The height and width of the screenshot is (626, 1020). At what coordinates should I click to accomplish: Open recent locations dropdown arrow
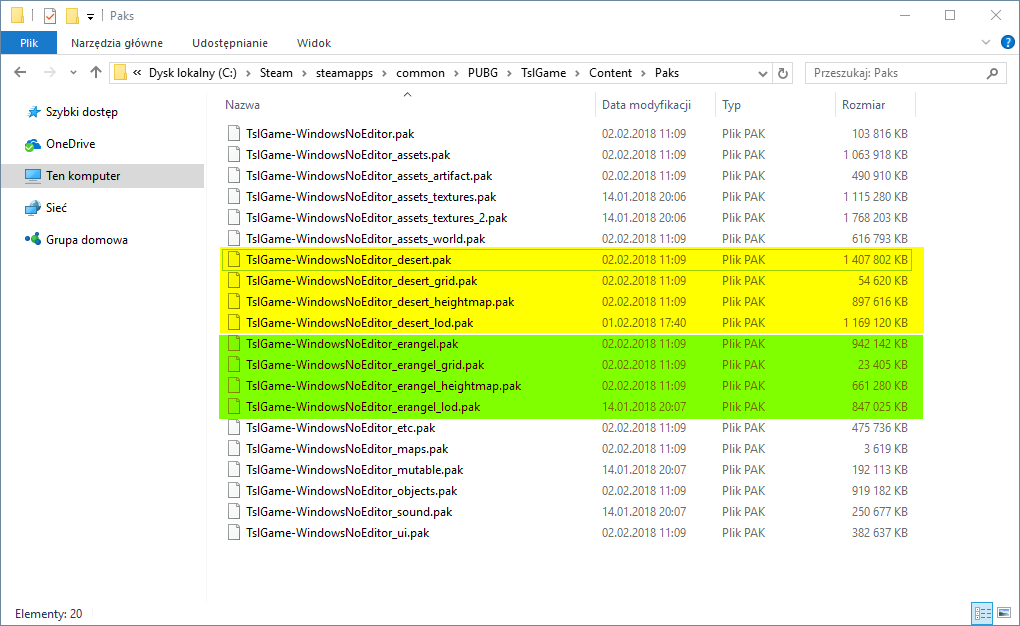74,73
